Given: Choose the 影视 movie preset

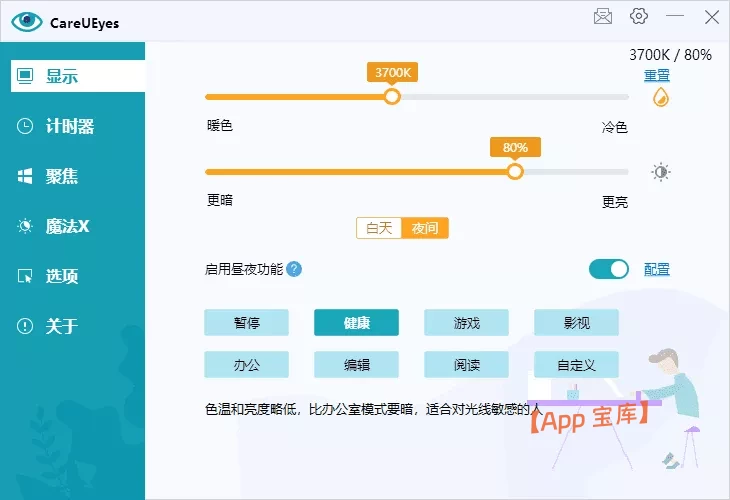Looking at the screenshot, I should point(576,323).
